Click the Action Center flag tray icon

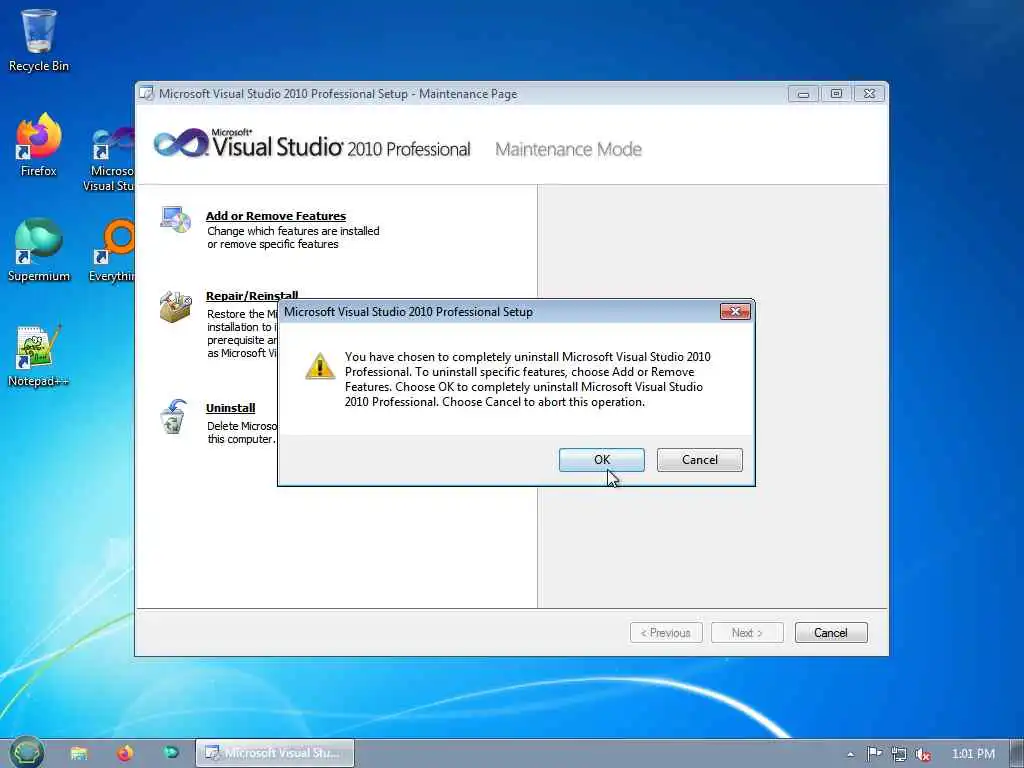click(874, 754)
